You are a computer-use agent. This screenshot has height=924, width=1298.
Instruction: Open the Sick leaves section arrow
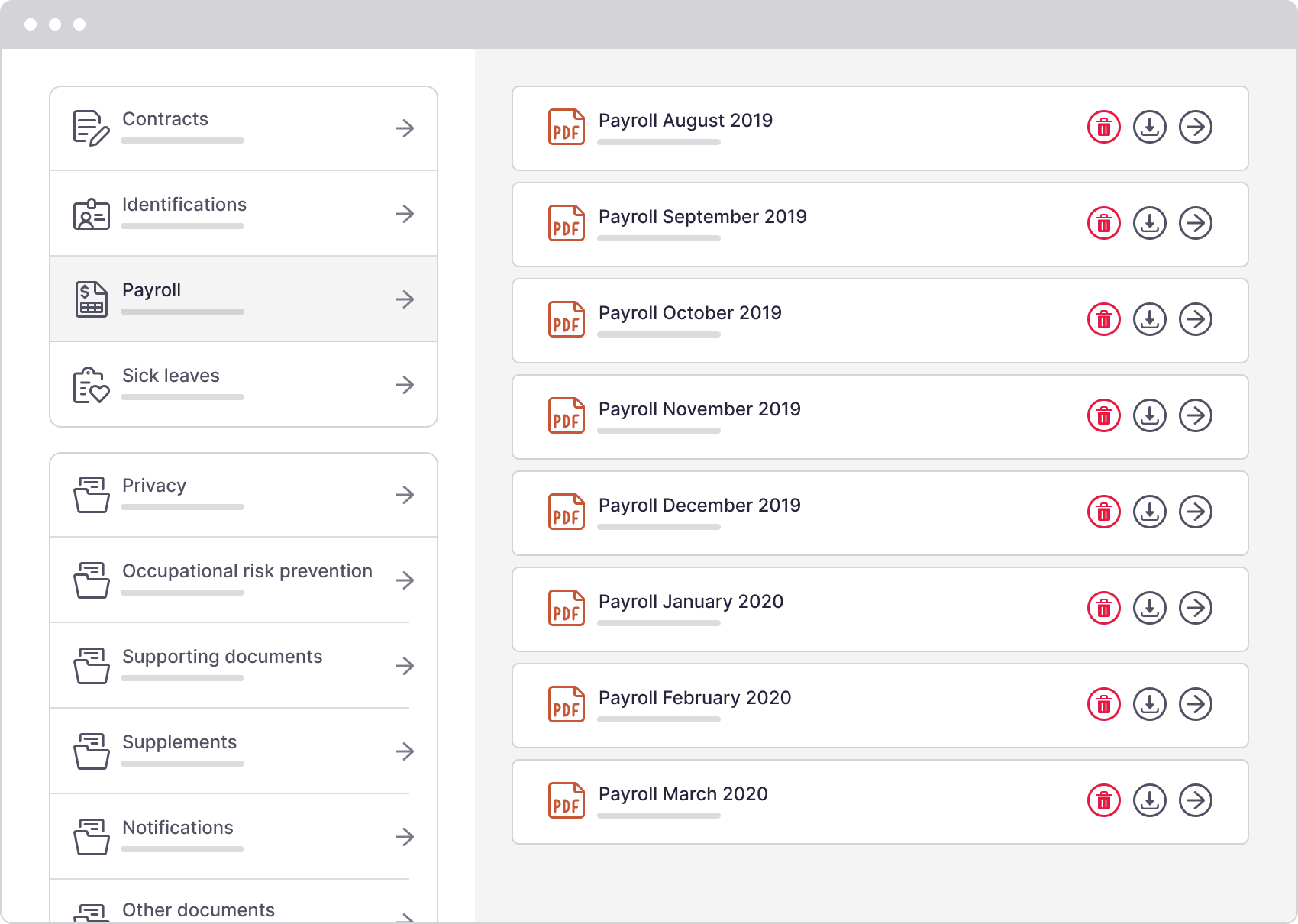tap(405, 385)
